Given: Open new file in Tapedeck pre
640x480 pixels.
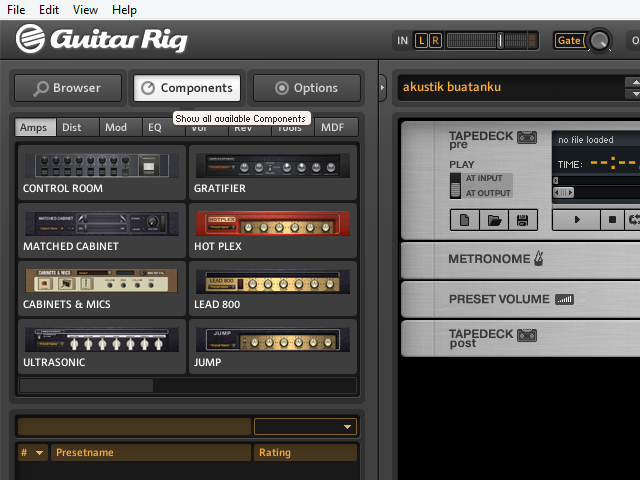Looking at the screenshot, I should point(464,220).
